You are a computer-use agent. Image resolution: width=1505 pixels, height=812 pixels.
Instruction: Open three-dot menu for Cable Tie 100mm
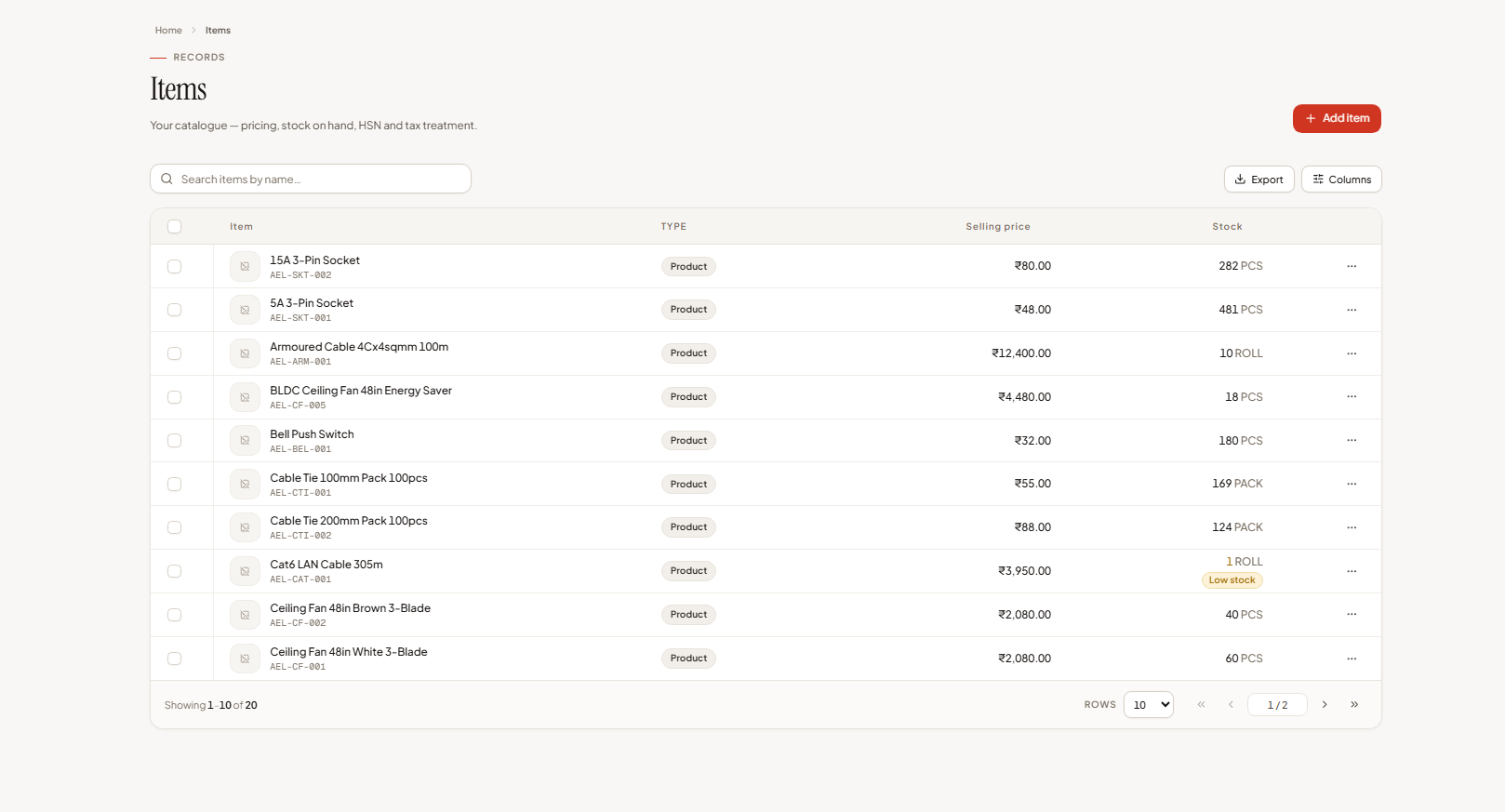point(1352,484)
